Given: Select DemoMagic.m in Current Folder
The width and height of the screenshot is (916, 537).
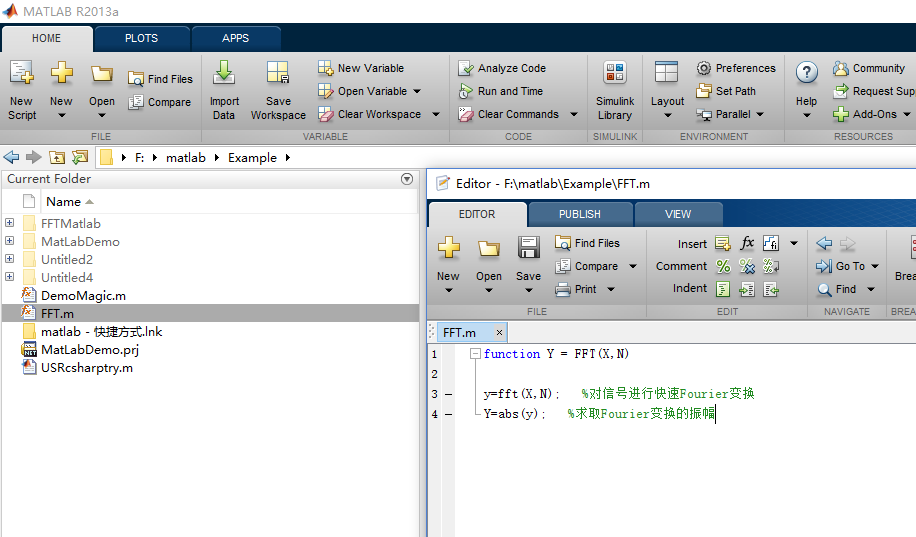Looking at the screenshot, I should pos(83,296).
